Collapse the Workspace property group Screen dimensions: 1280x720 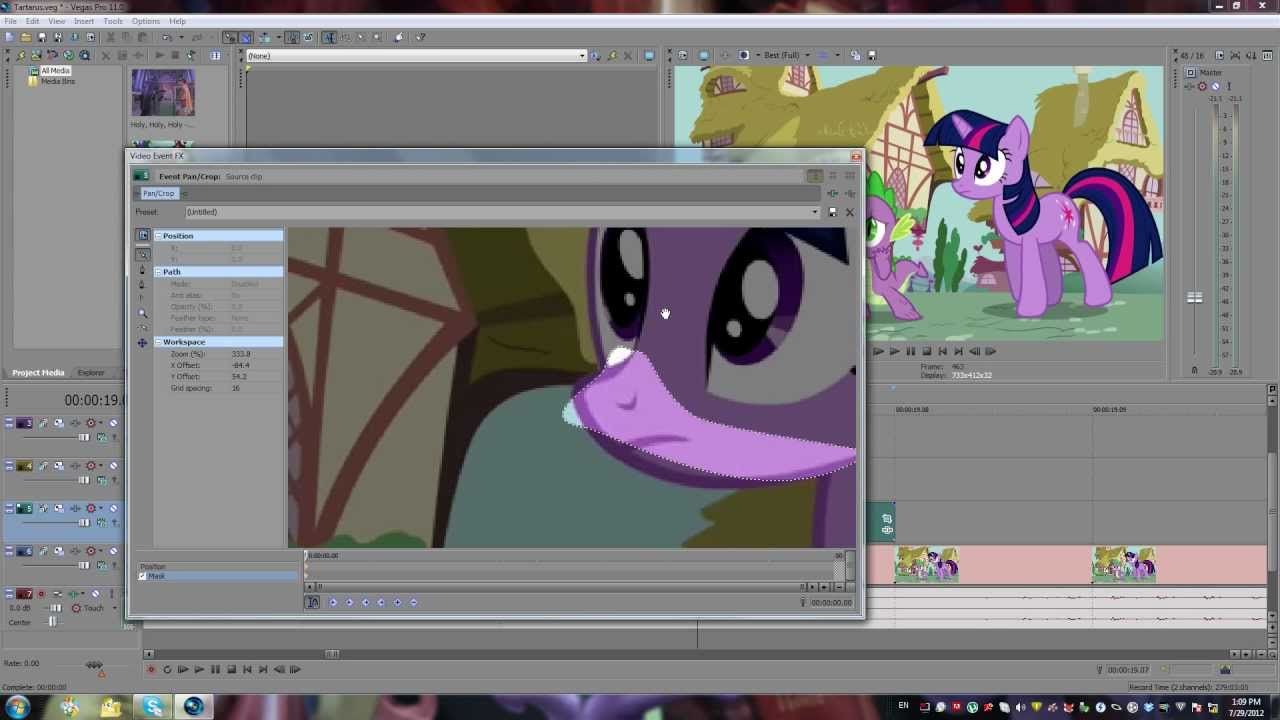(x=158, y=342)
